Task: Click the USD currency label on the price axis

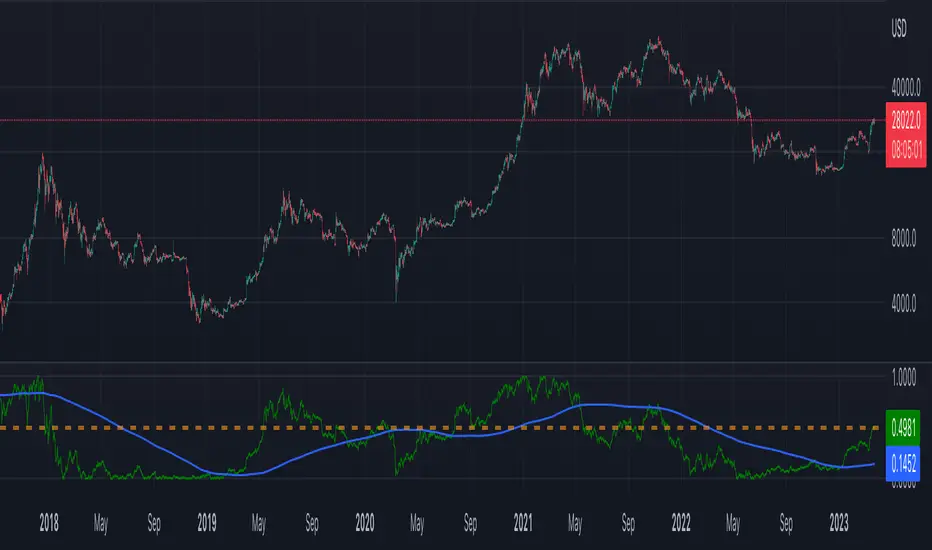Action: [899, 29]
